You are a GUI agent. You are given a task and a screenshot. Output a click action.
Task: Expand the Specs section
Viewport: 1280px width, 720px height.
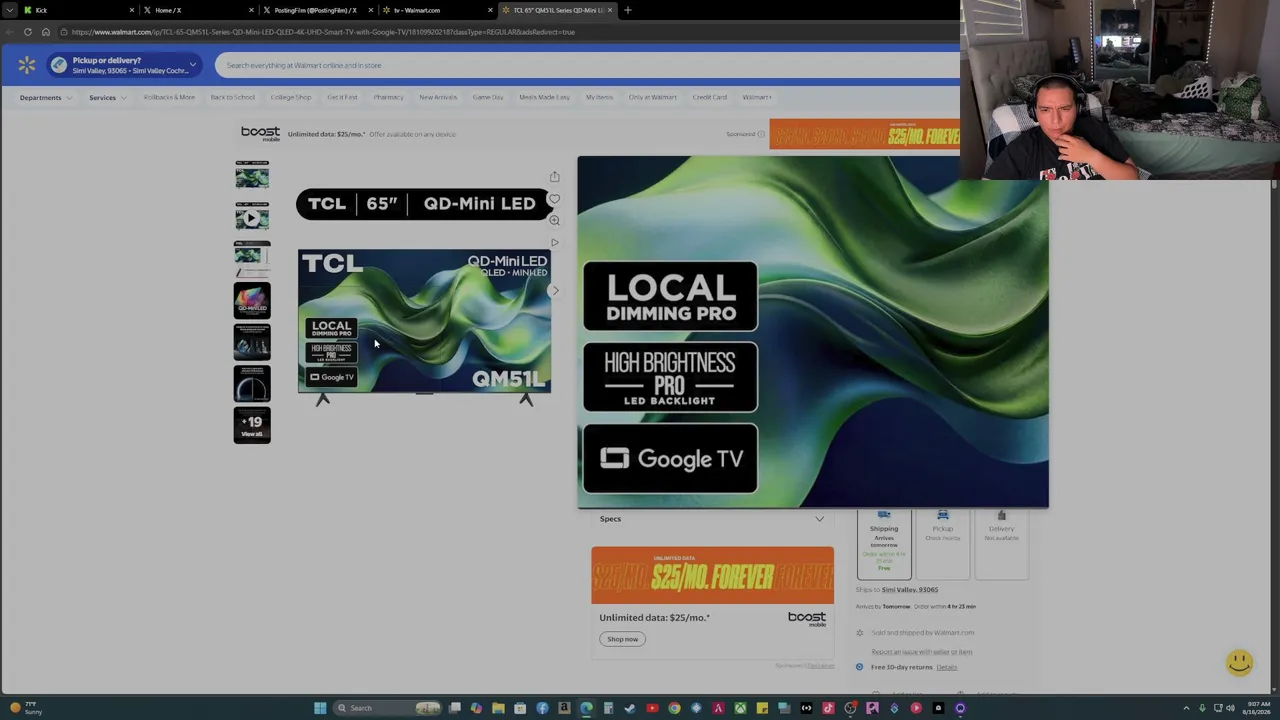714,519
